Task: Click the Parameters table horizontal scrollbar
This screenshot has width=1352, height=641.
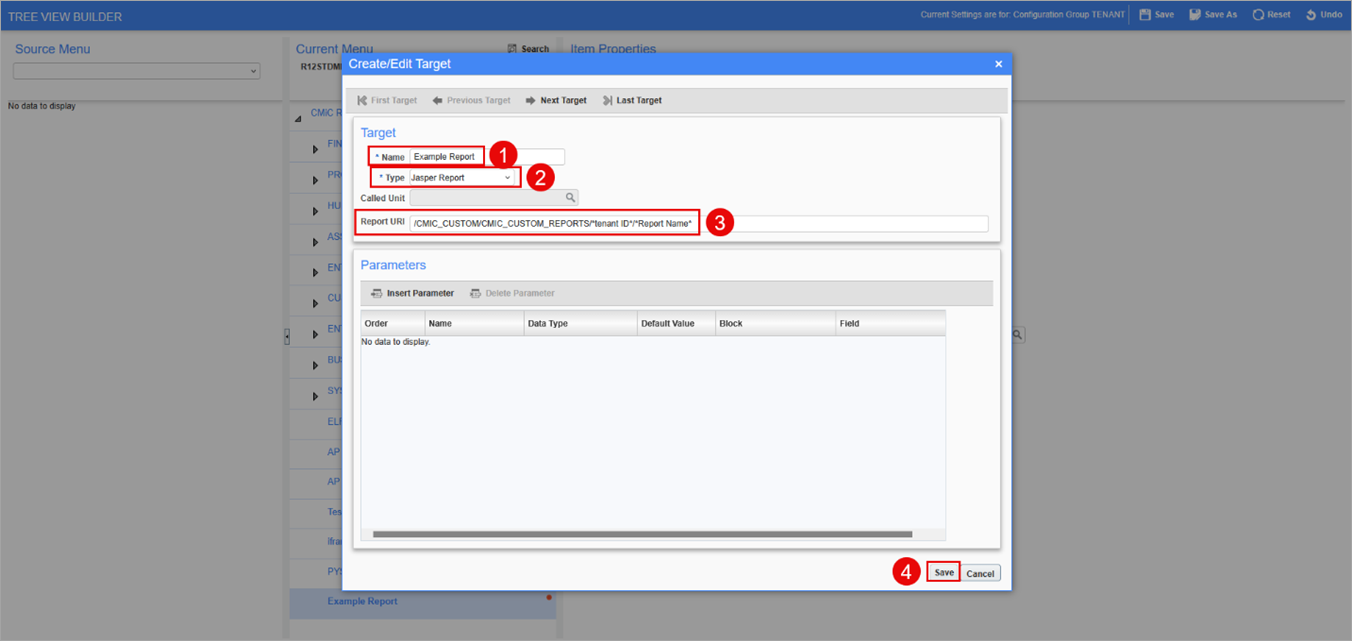Action: pos(642,534)
